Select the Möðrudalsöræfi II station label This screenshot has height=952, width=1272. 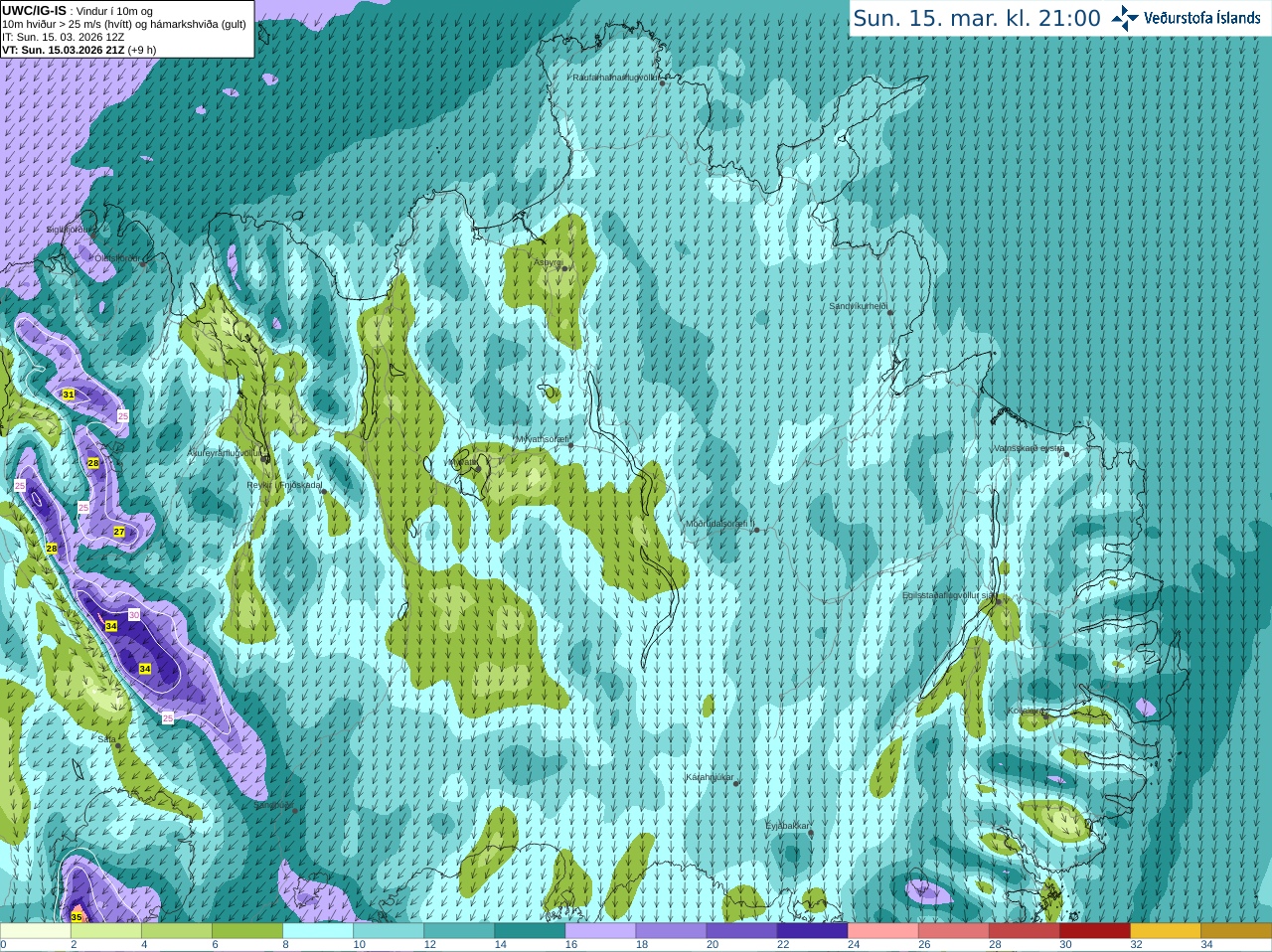pyautogui.click(x=719, y=524)
